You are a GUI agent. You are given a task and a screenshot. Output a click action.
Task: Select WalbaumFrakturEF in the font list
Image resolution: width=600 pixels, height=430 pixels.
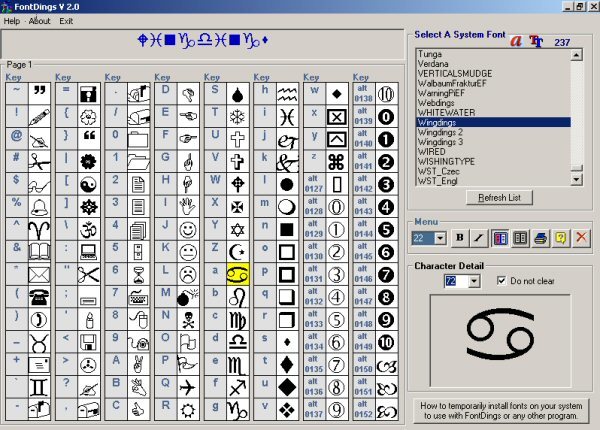pyautogui.click(x=493, y=83)
